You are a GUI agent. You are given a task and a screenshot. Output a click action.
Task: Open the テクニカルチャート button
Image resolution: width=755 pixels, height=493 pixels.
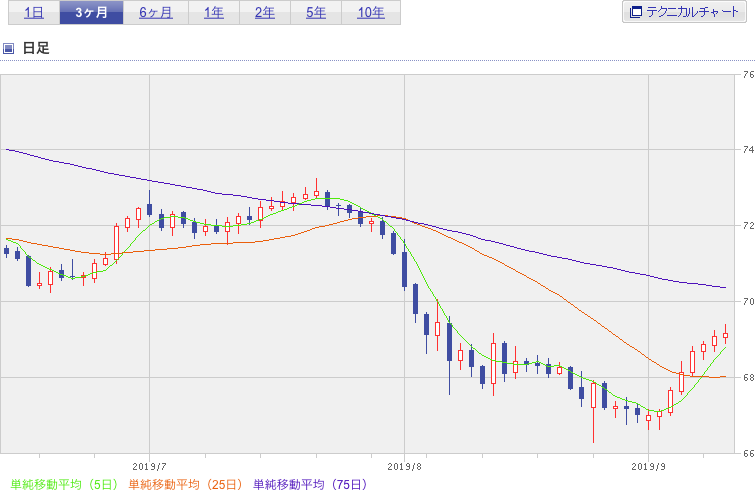684,12
